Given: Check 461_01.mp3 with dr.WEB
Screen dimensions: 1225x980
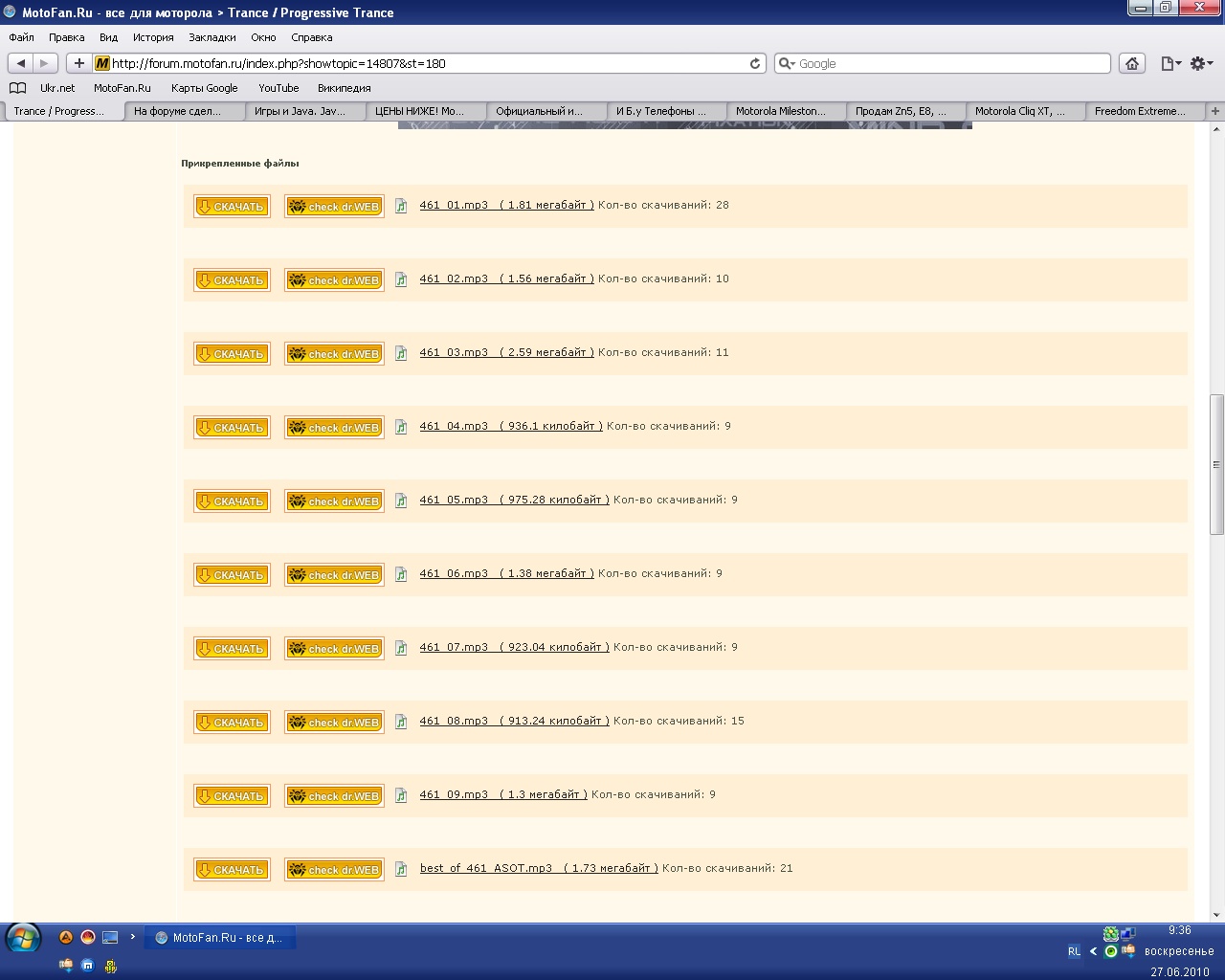Looking at the screenshot, I should (334, 207).
